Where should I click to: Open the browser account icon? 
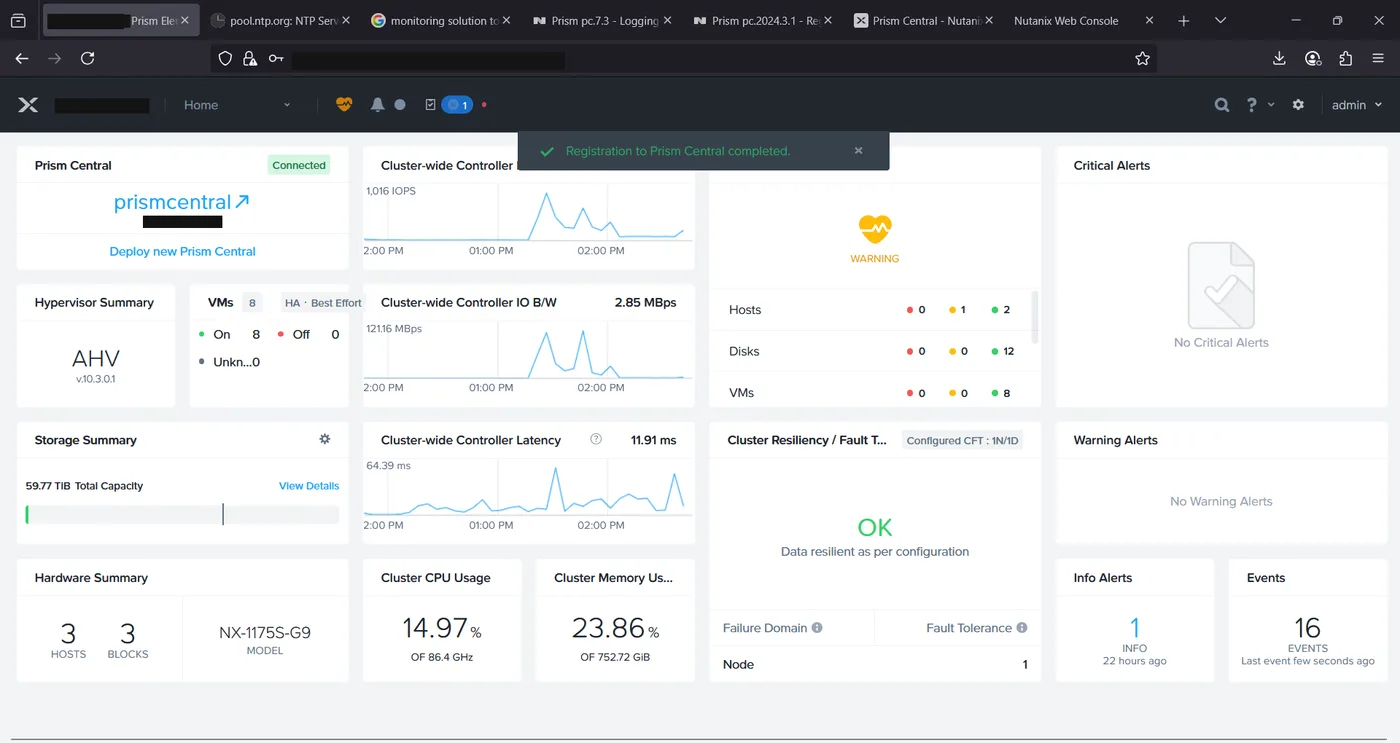point(1313,59)
